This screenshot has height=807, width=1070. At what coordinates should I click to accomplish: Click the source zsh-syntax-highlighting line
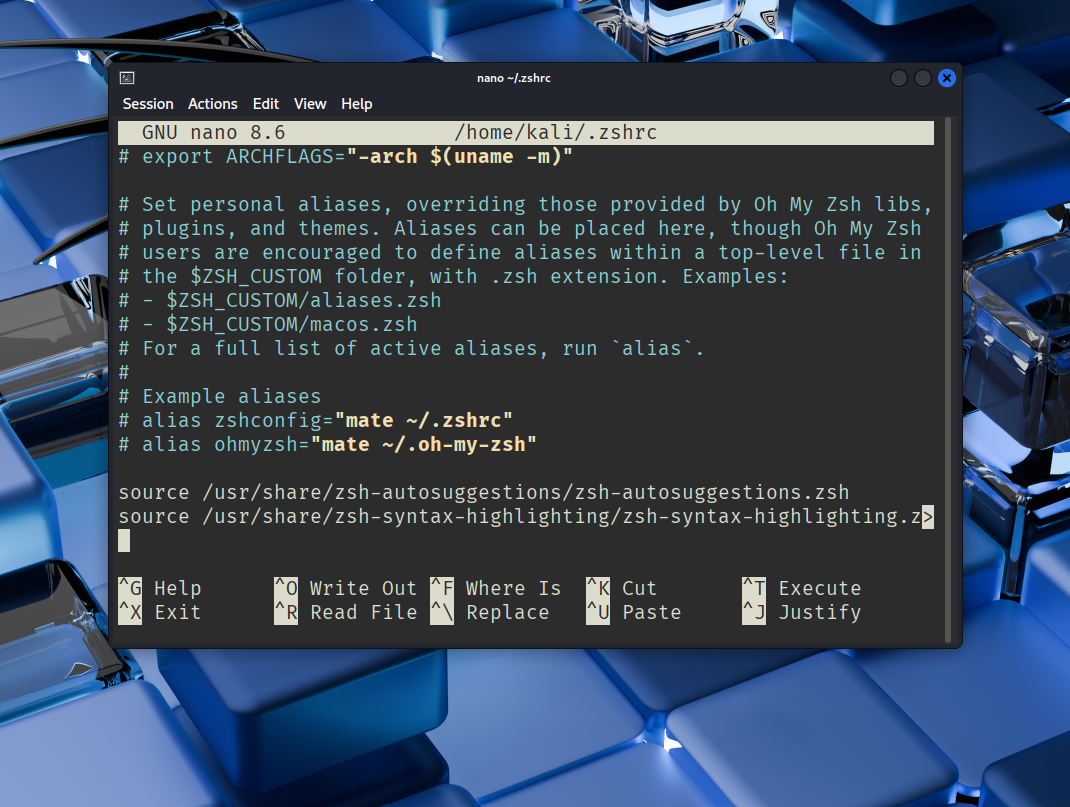pos(520,516)
